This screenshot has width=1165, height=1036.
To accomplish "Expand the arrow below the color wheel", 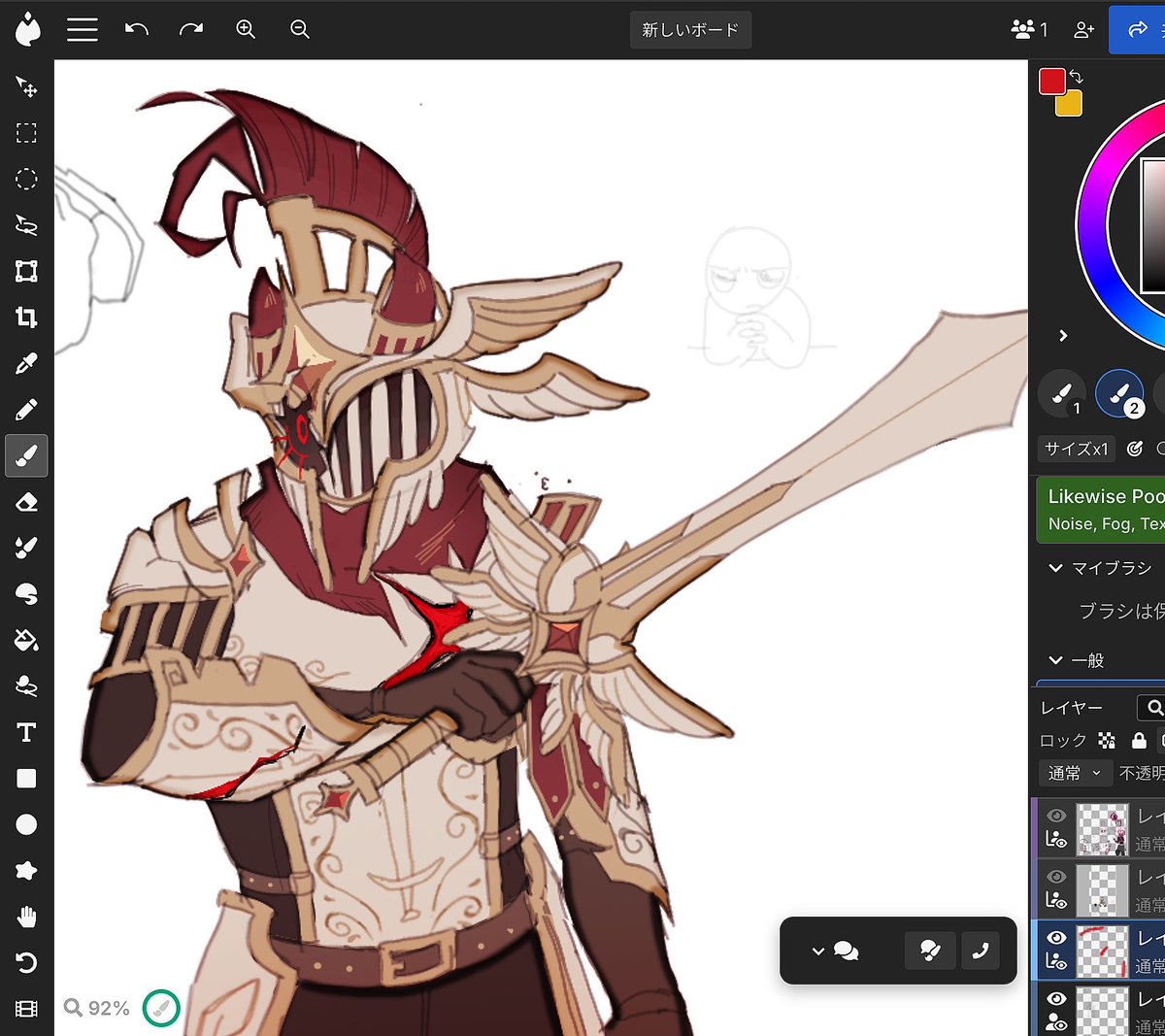I will (x=1063, y=336).
